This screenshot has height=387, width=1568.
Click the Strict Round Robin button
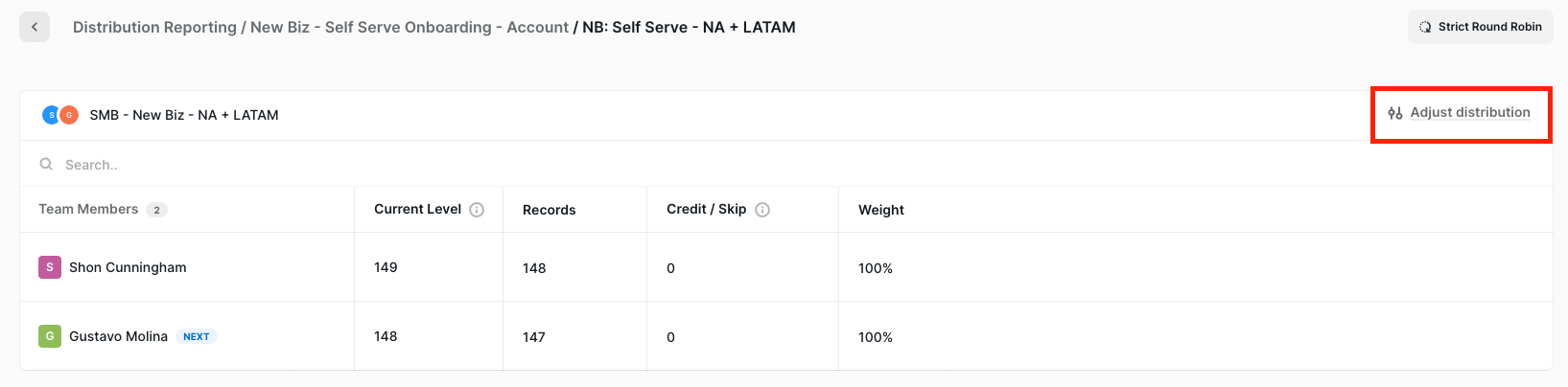click(1481, 27)
